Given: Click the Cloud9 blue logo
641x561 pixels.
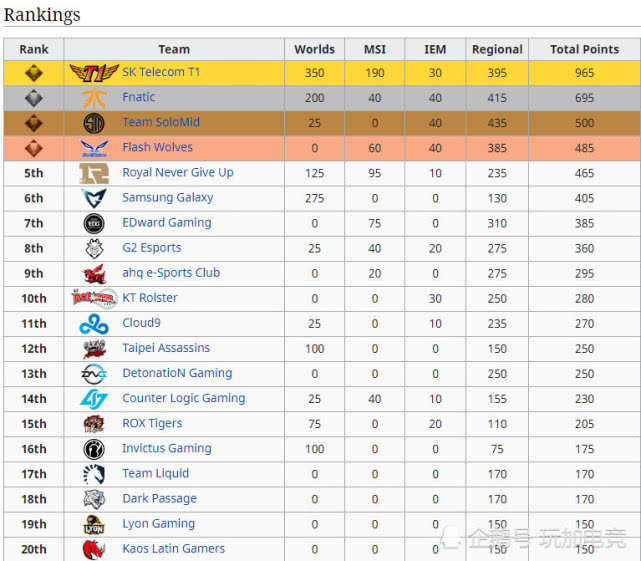Looking at the screenshot, I should click(x=94, y=324).
